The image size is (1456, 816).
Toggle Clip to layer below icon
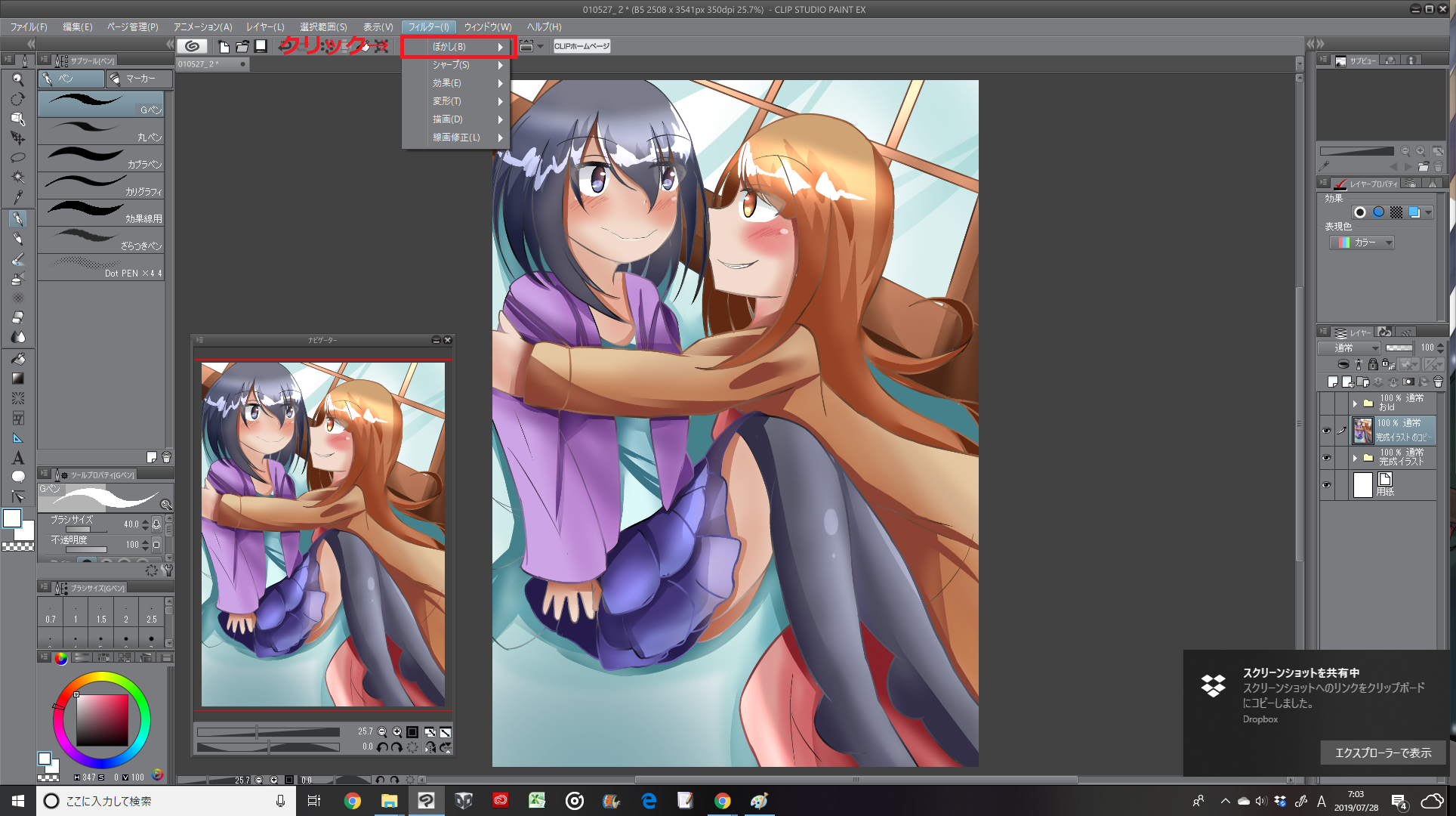pyautogui.click(x=1343, y=364)
